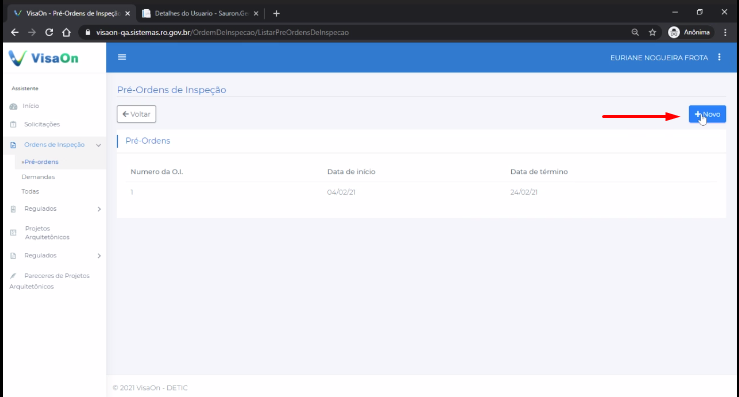Screen dimensions: 739x397
Task: Select Demandas submenu item
Action: click(38, 177)
